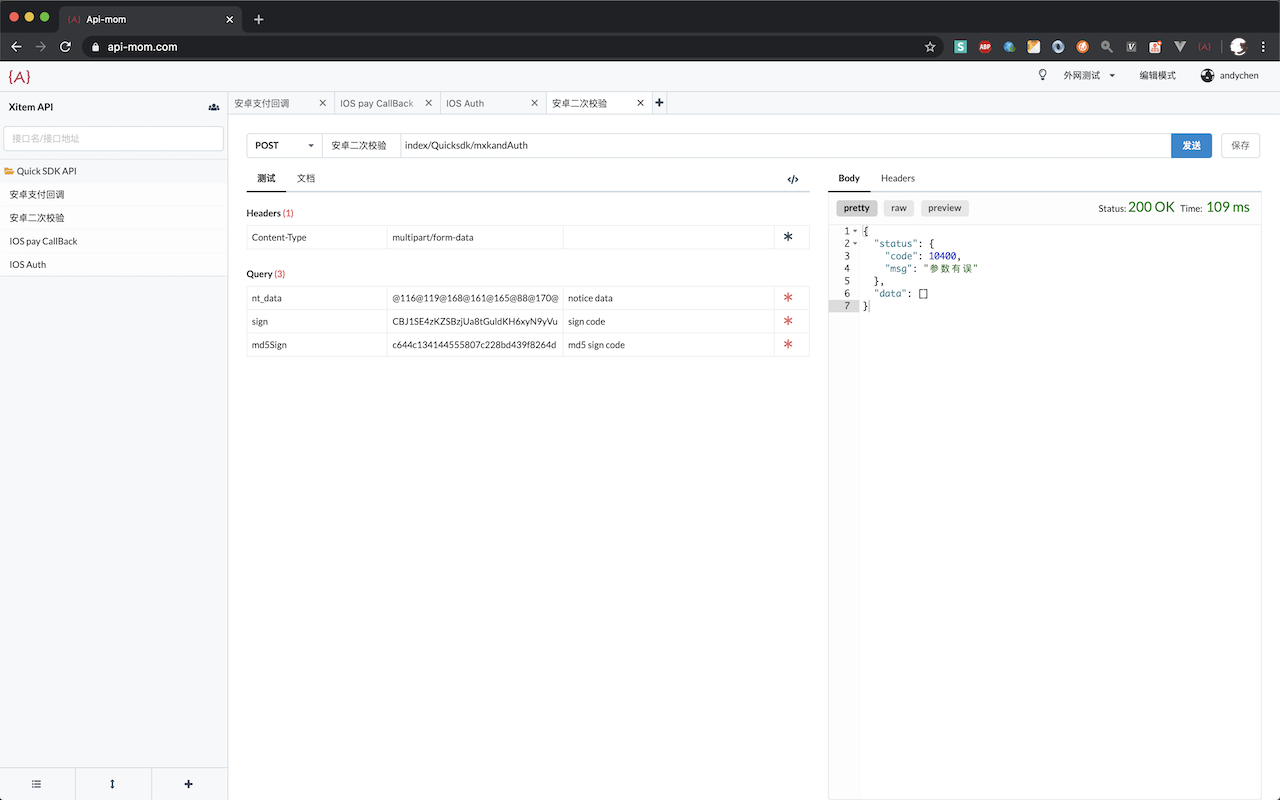This screenshot has height=800, width=1280.
Task: Click the 保存 save button
Action: click(x=1241, y=146)
